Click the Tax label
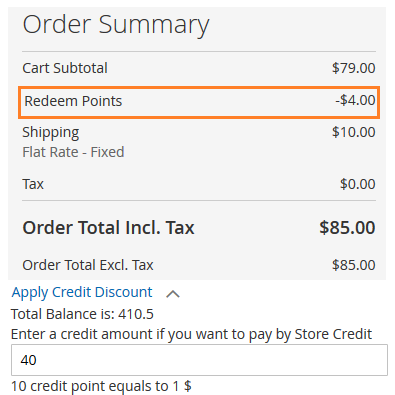Screen dimensions: 395x395 [33, 184]
